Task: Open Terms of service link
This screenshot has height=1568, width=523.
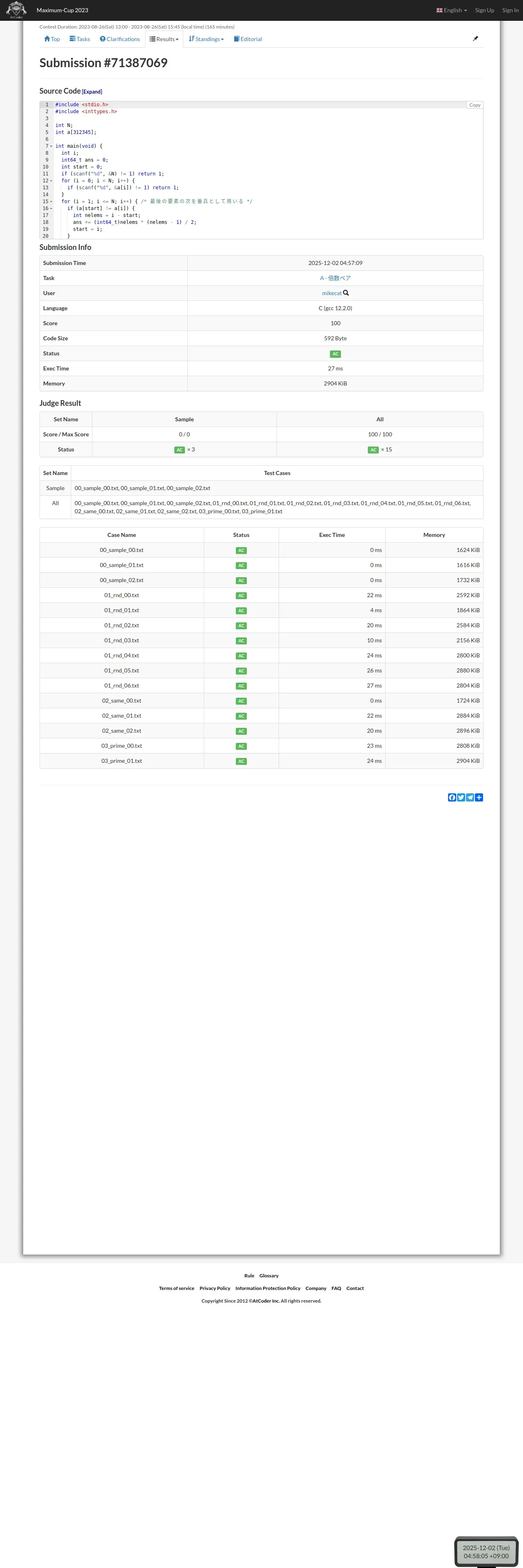Action: click(x=176, y=1288)
